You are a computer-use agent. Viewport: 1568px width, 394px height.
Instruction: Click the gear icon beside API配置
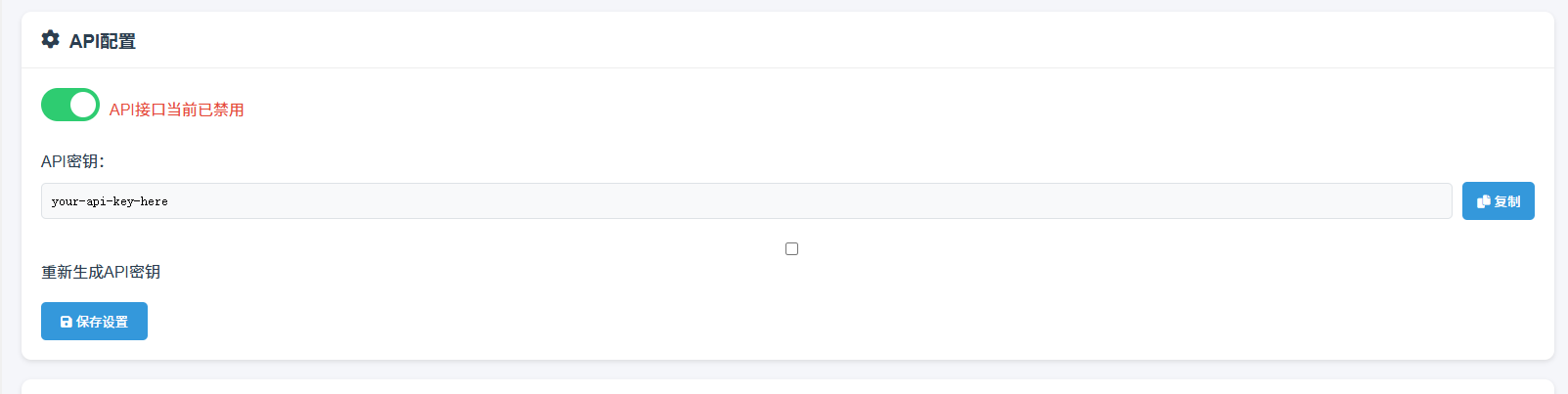50,39
